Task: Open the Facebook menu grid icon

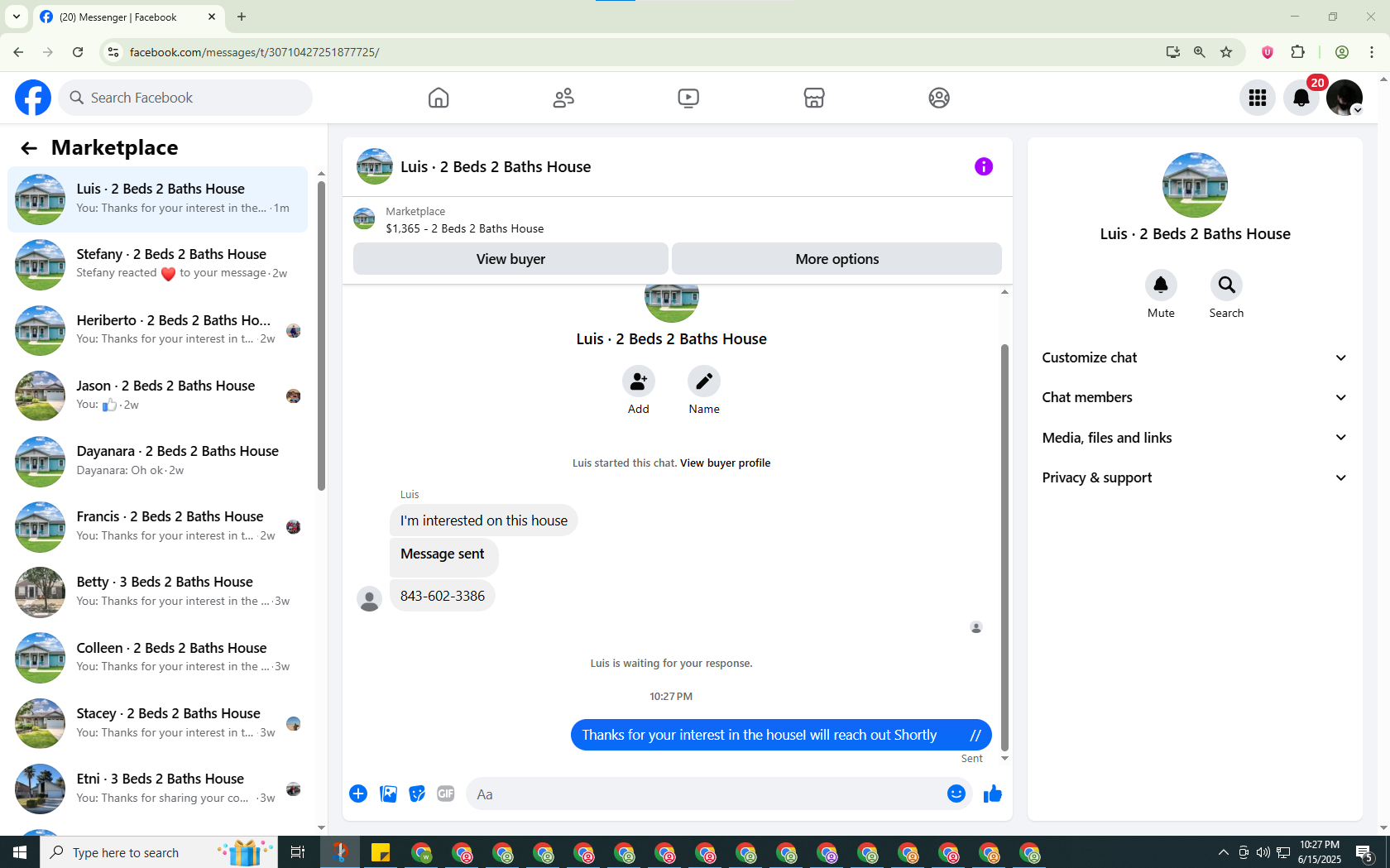Action: [x=1258, y=98]
